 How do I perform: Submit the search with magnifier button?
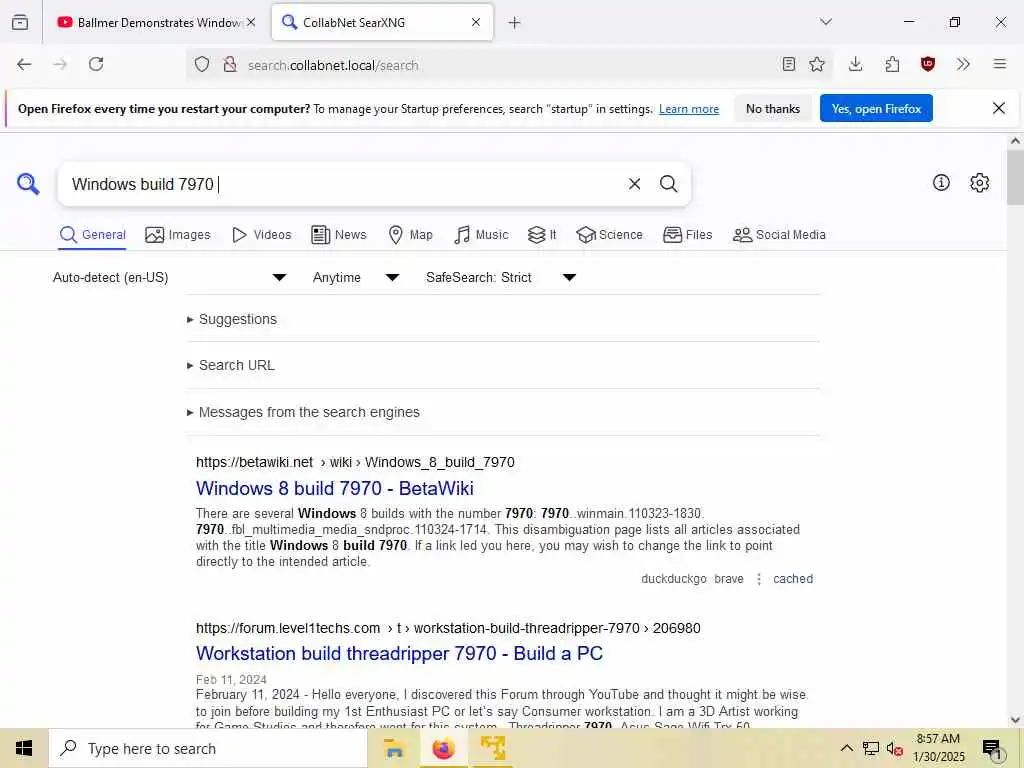tap(668, 184)
